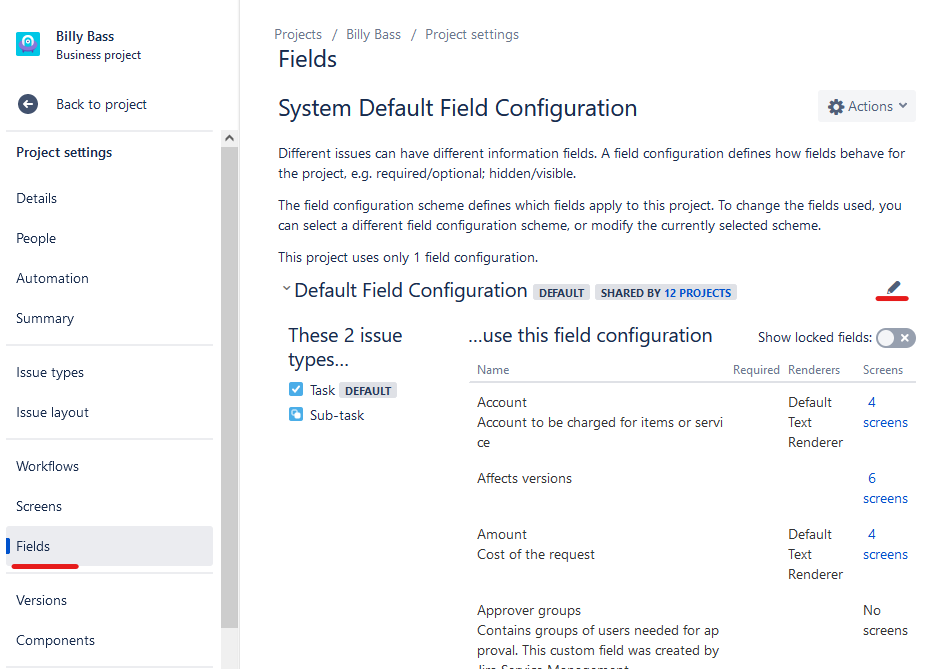Click the pencil edit field configuration icon
This screenshot has width=934, height=669.
(x=894, y=288)
